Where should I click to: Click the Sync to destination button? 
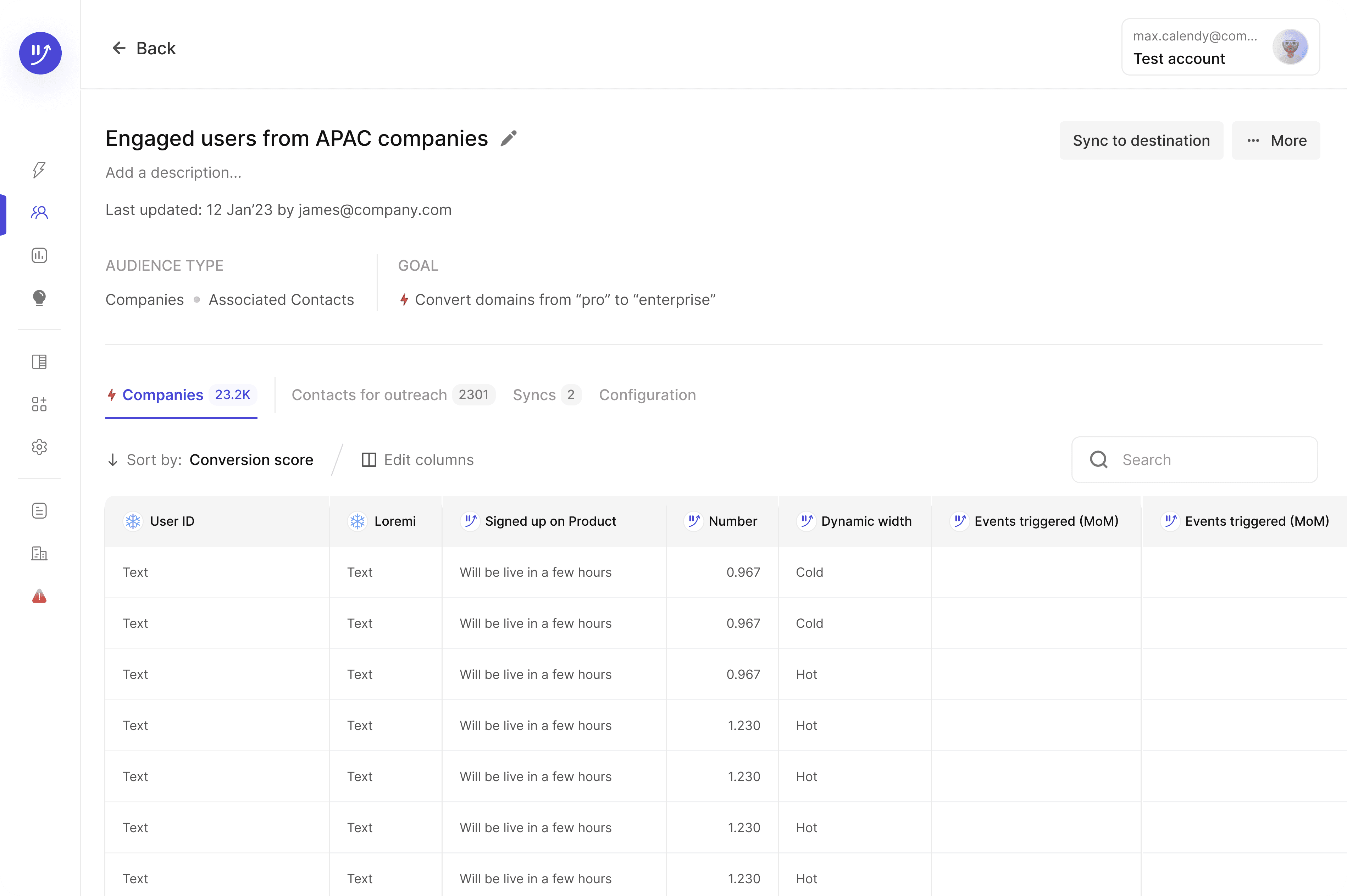point(1141,140)
